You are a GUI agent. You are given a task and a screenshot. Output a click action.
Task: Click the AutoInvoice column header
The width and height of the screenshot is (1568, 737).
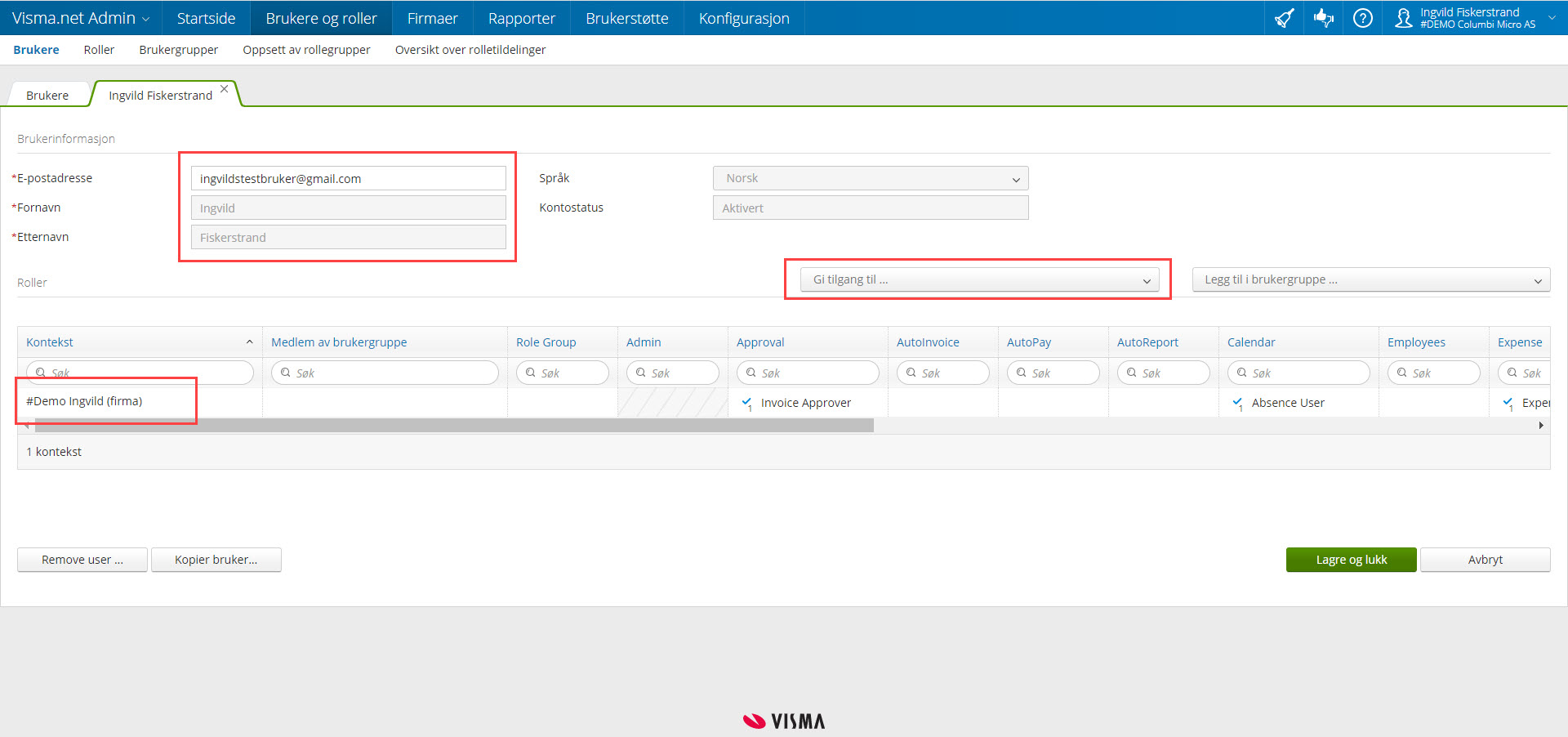(928, 342)
